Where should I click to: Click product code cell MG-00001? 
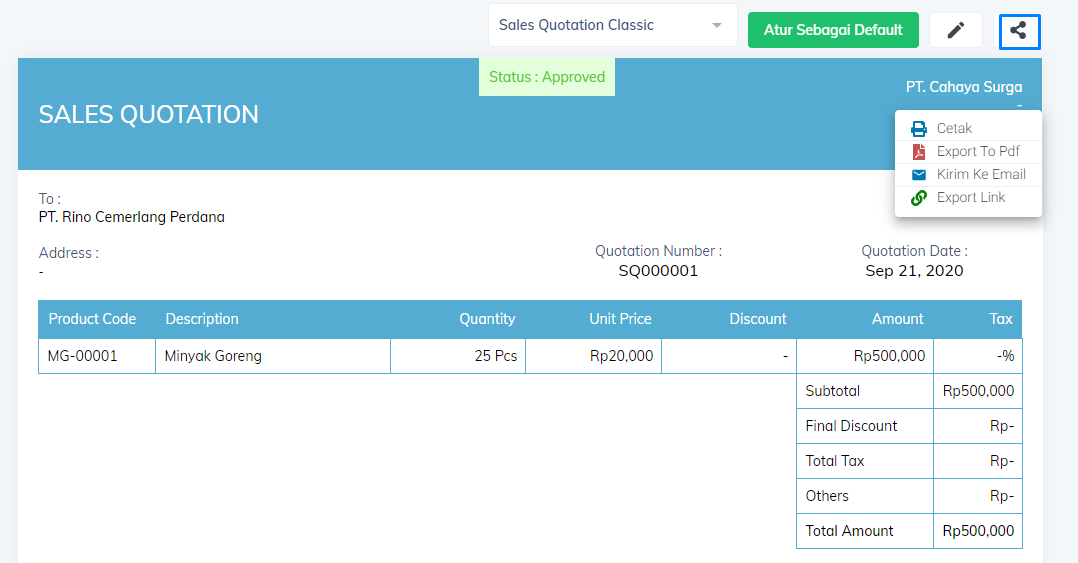(97, 356)
